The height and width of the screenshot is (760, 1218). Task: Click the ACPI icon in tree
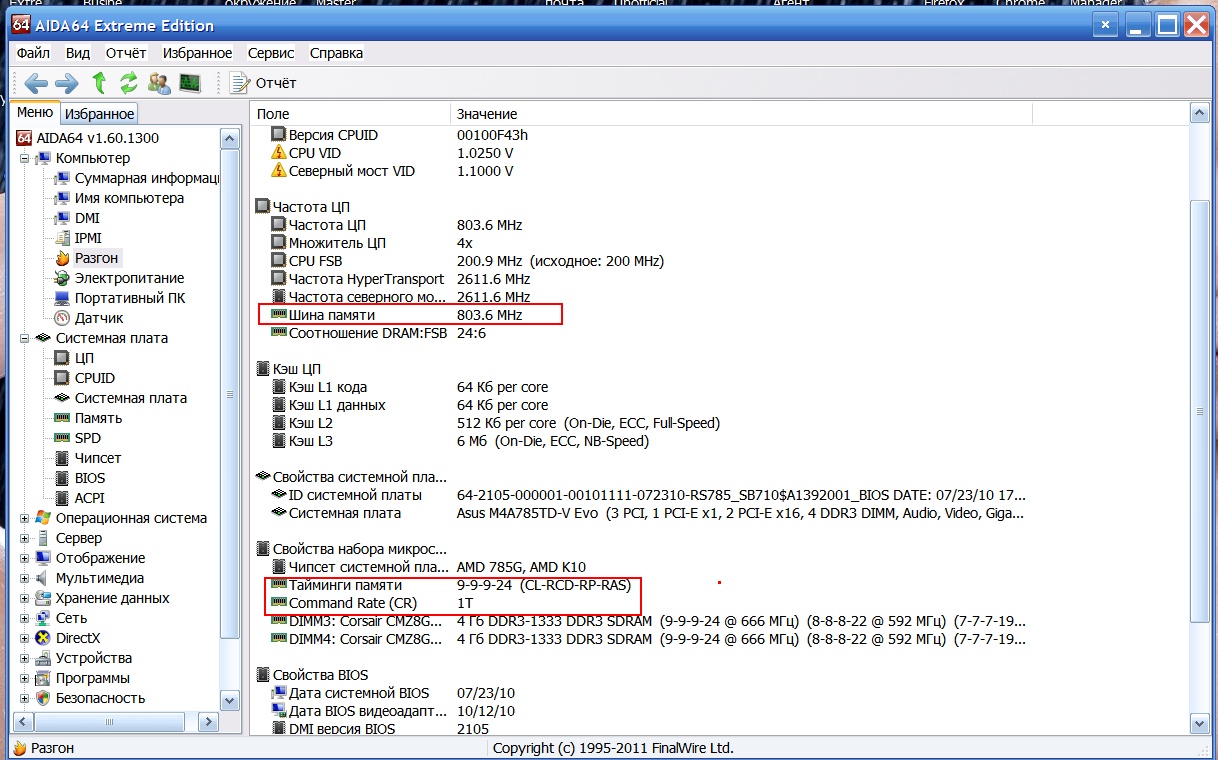tap(62, 498)
